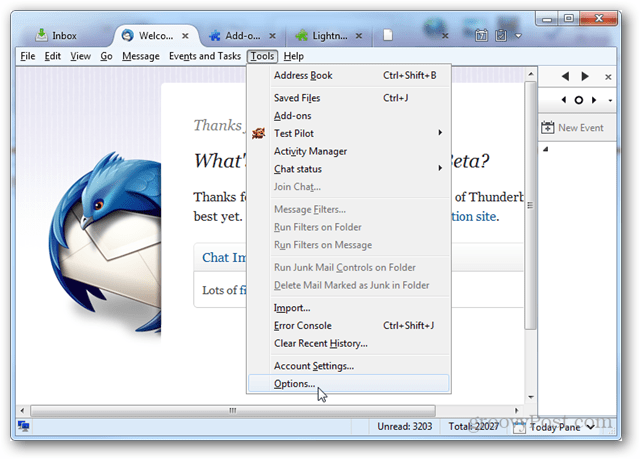The height and width of the screenshot is (459, 640).
Task: Open the Chat heading link on page
Action: (x=224, y=257)
